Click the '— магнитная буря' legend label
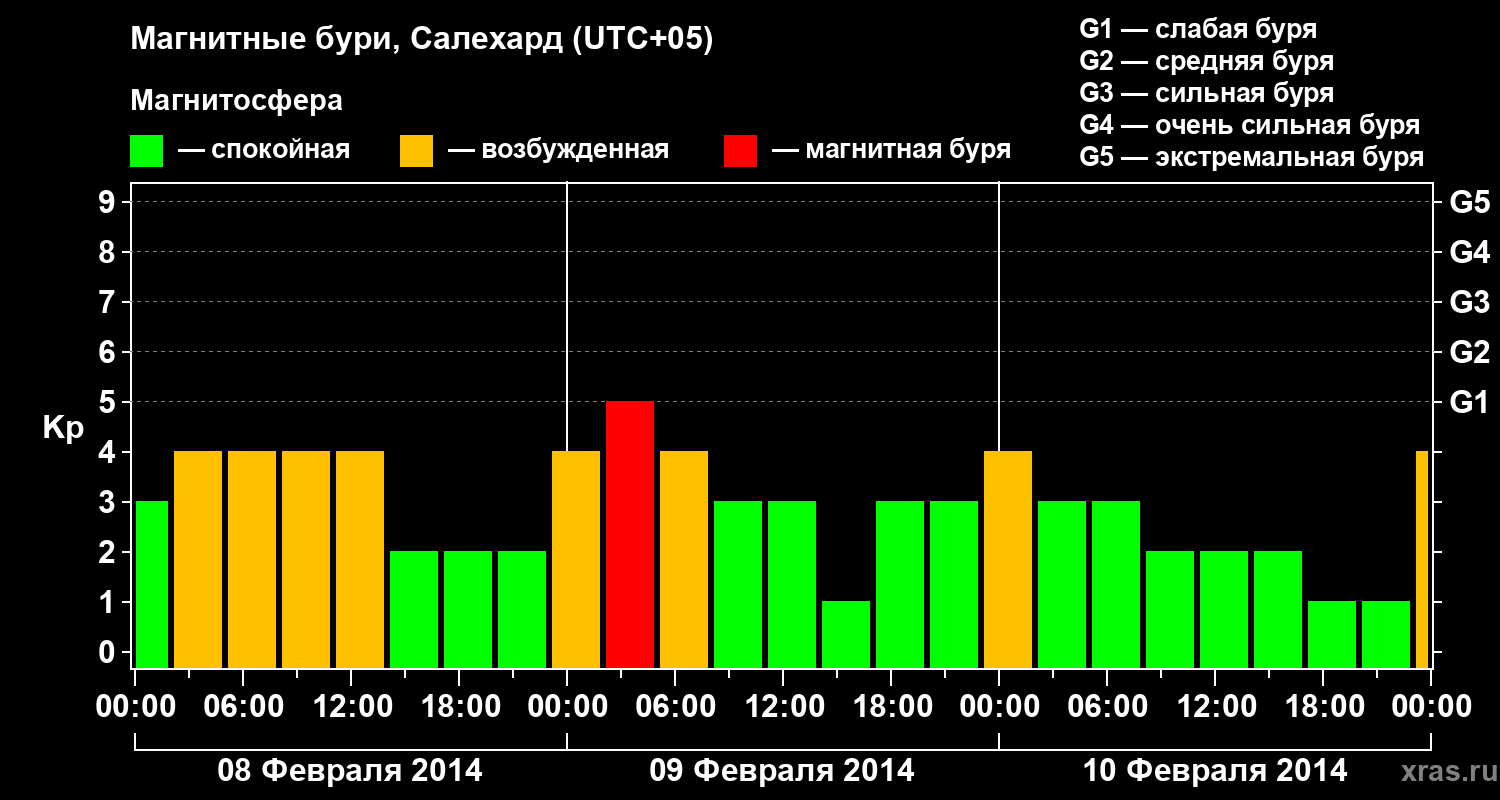Image resolution: width=1500 pixels, height=800 pixels. click(891, 150)
